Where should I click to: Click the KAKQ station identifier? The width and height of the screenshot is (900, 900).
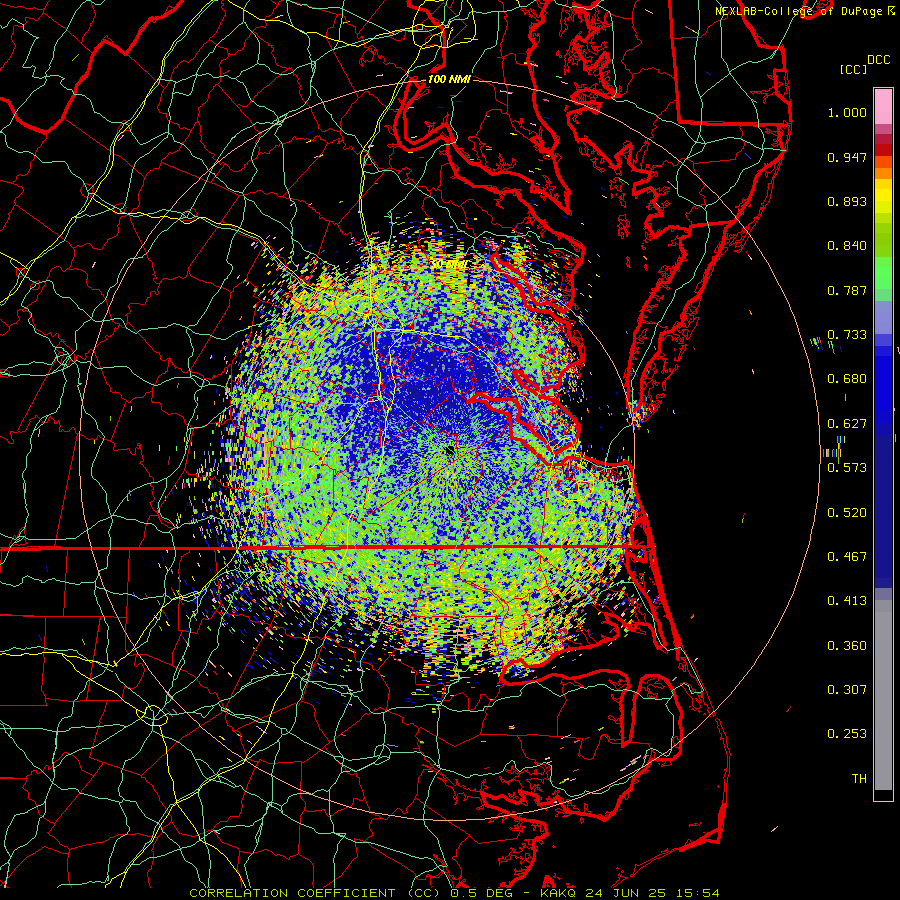point(560,893)
